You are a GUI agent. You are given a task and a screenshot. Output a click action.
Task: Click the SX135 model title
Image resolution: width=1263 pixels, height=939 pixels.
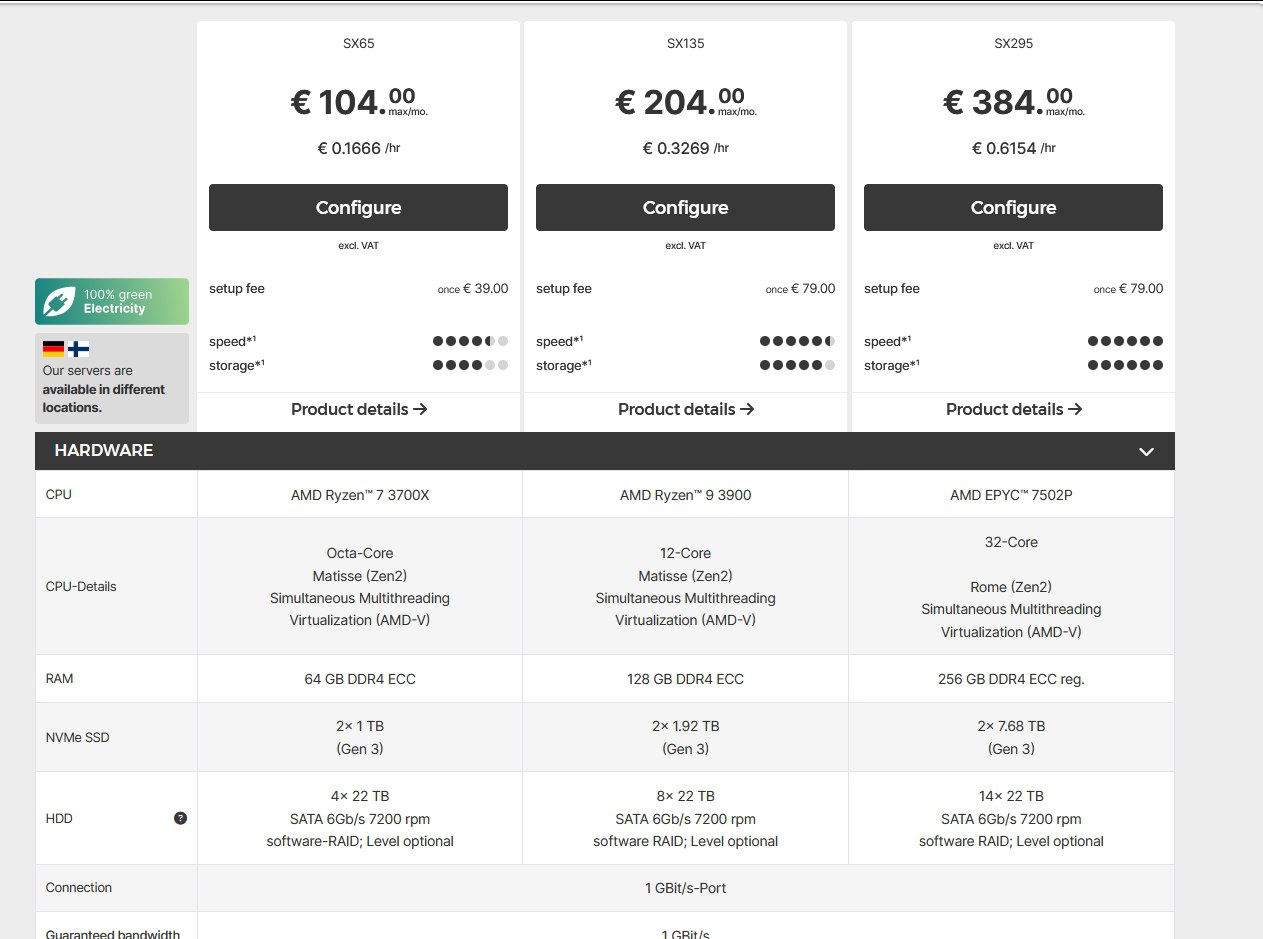686,44
